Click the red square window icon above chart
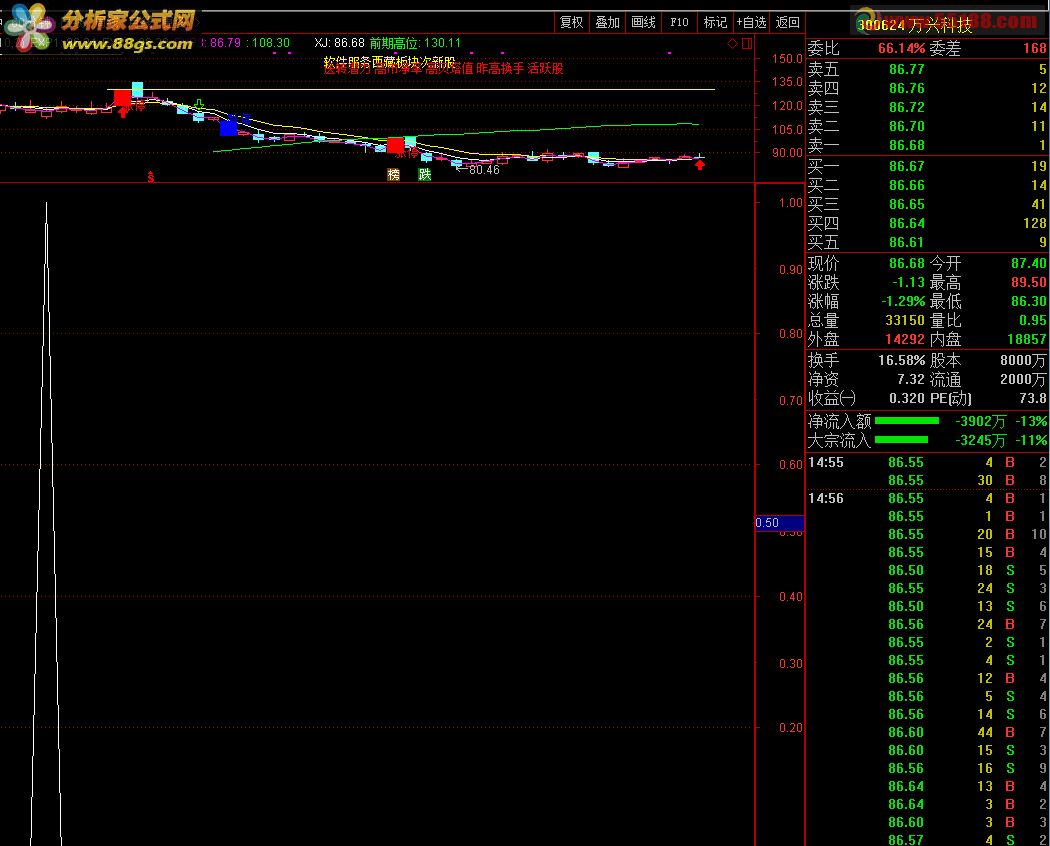 pyautogui.click(x=747, y=44)
